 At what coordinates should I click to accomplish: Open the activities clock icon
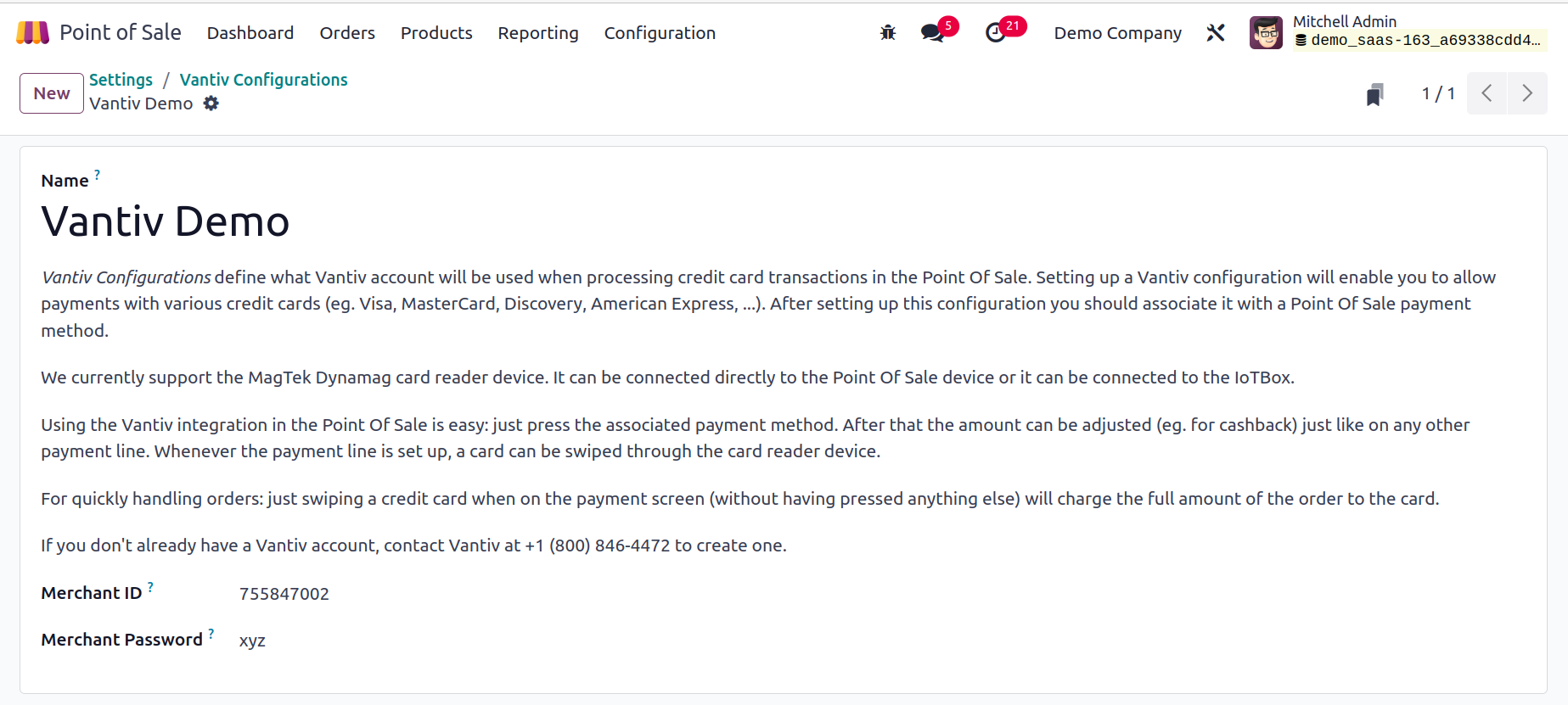[996, 32]
